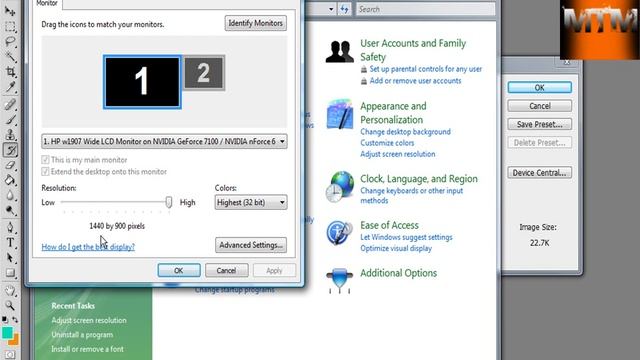This screenshot has height=360, width=640.
Task: Select the Crop tool
Action: click(10, 72)
